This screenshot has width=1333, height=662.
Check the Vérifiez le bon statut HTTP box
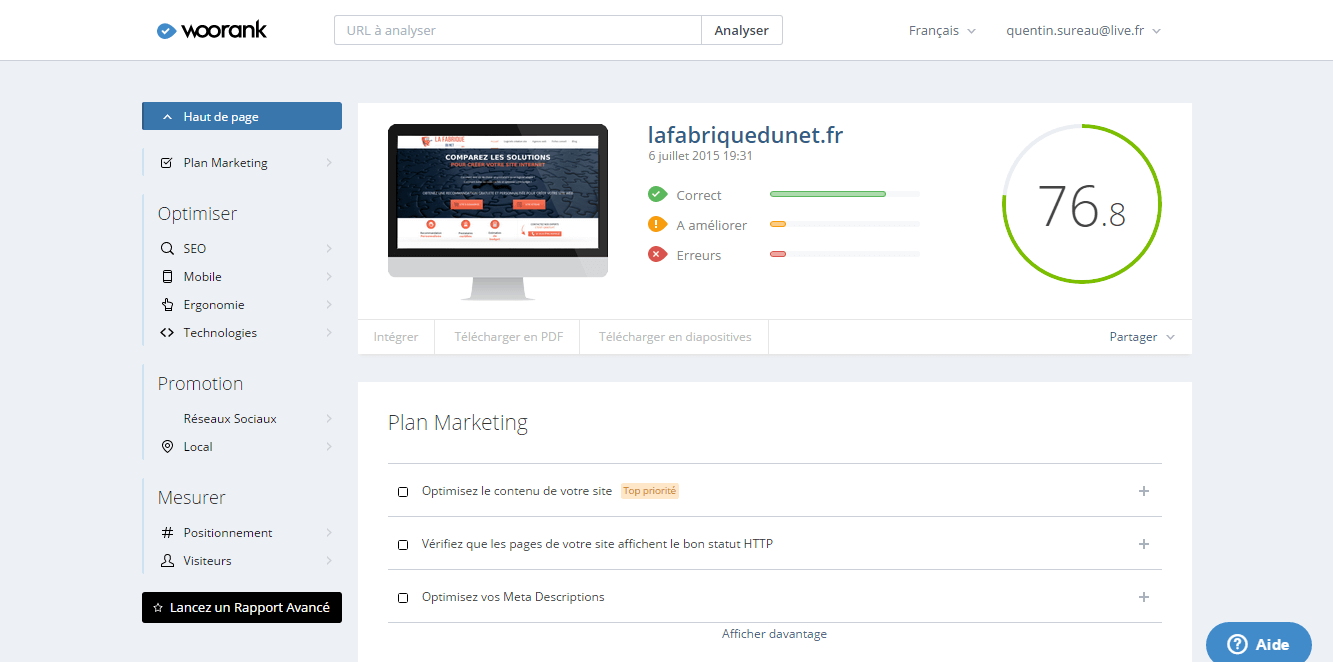(x=403, y=545)
